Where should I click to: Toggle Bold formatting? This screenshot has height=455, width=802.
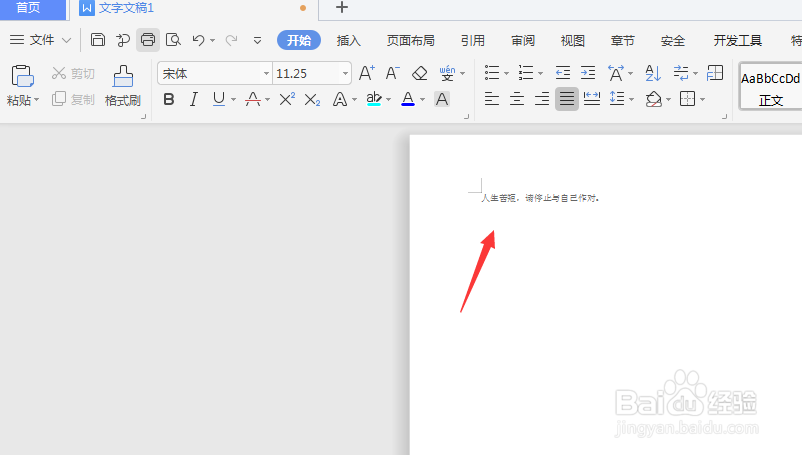169,99
